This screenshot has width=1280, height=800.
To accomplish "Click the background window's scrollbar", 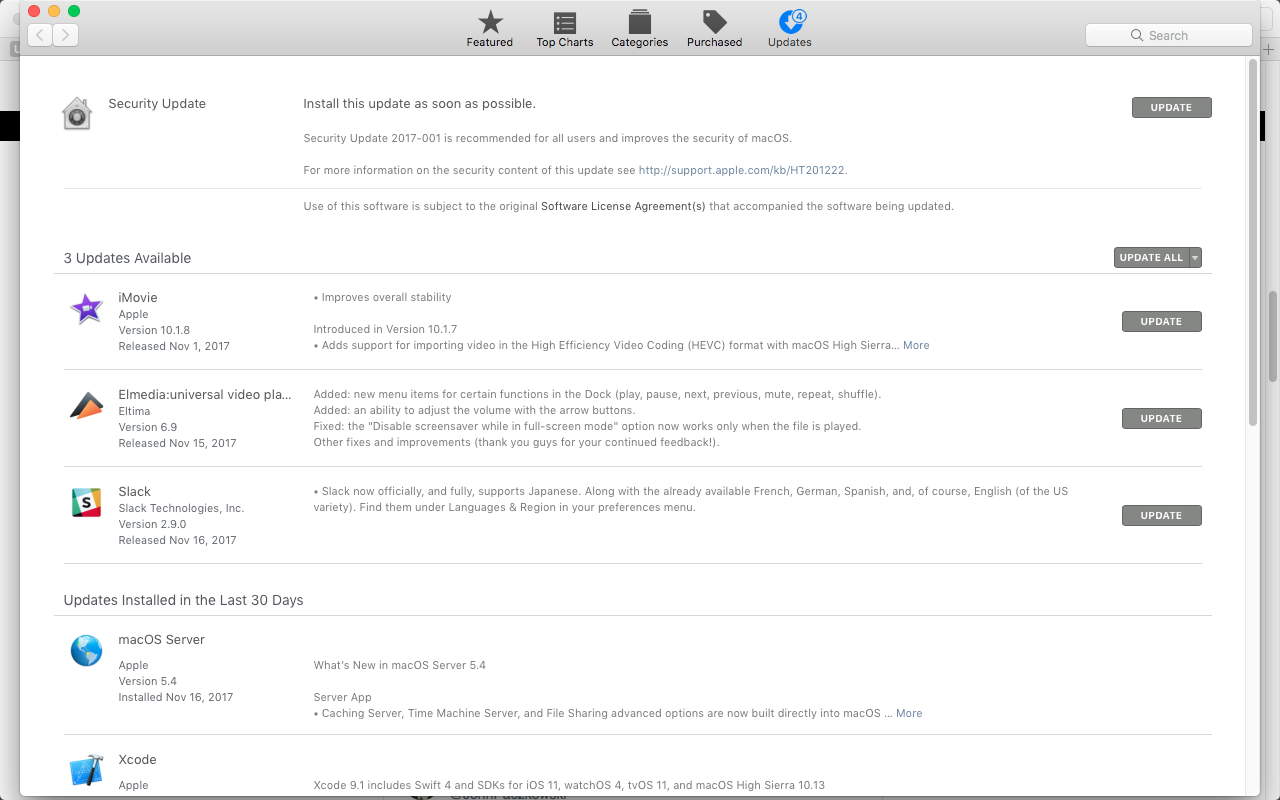I will click(x=1273, y=337).
